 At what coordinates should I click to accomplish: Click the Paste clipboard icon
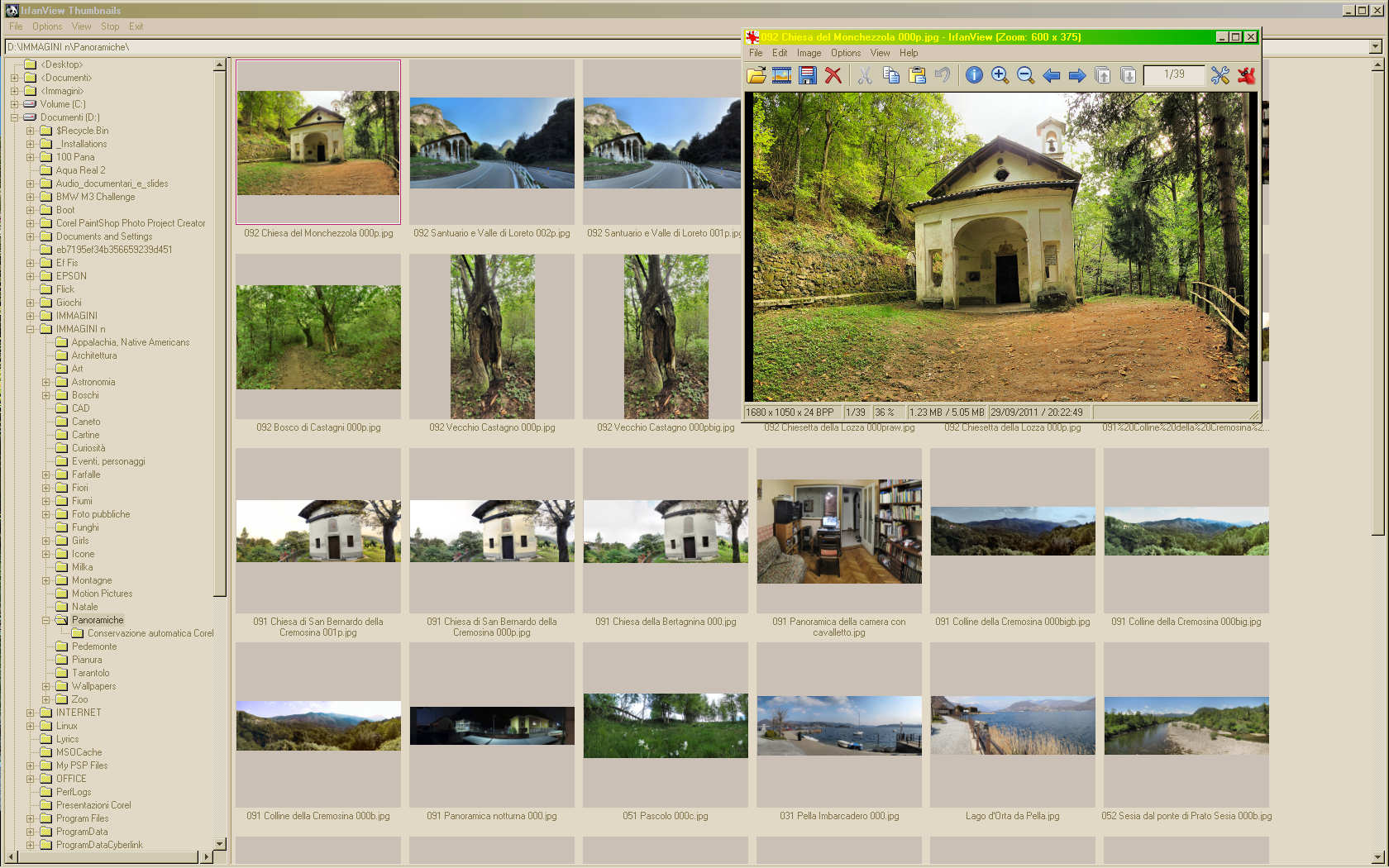[x=917, y=75]
